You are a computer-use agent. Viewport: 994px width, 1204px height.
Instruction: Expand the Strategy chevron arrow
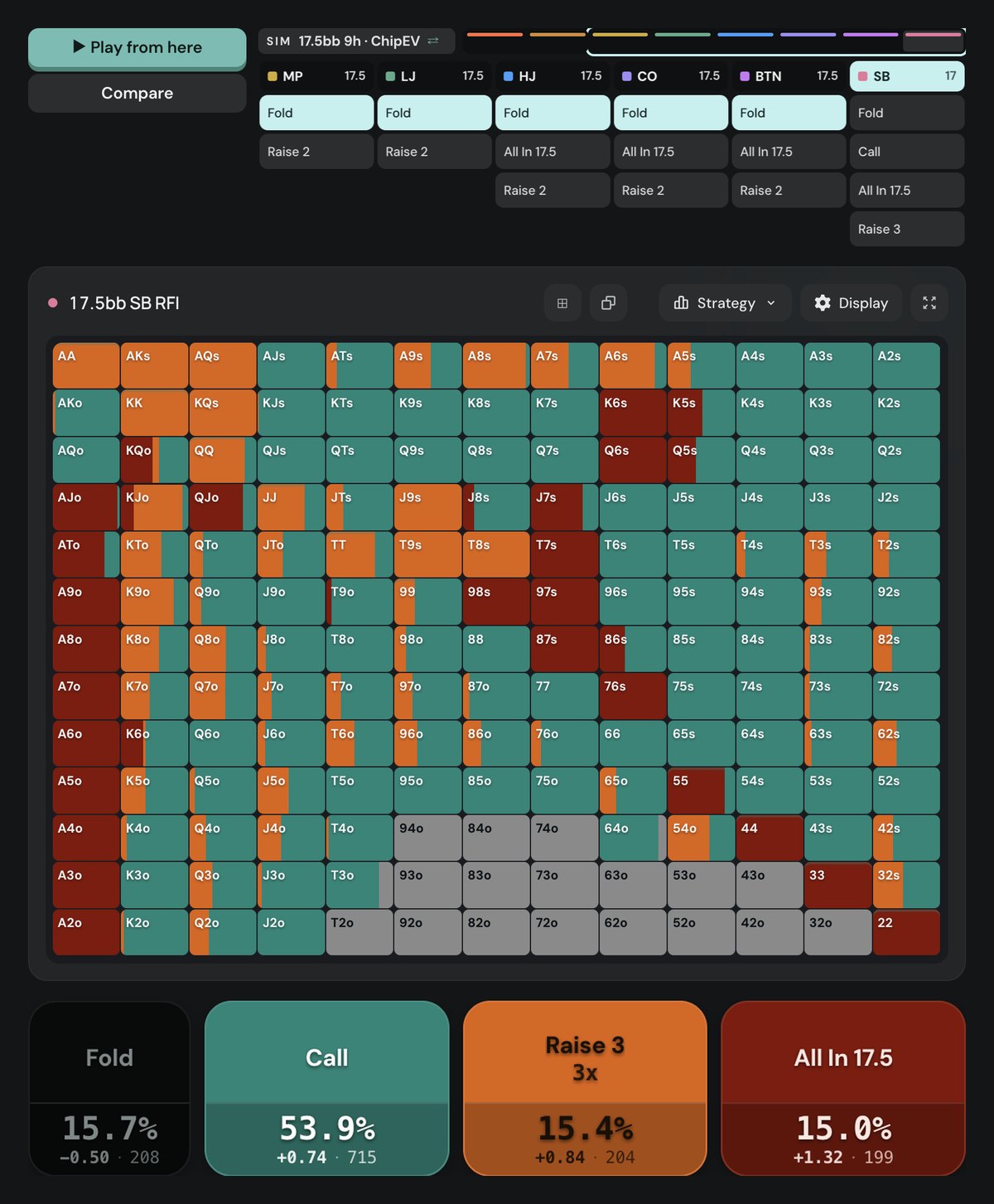click(771, 303)
